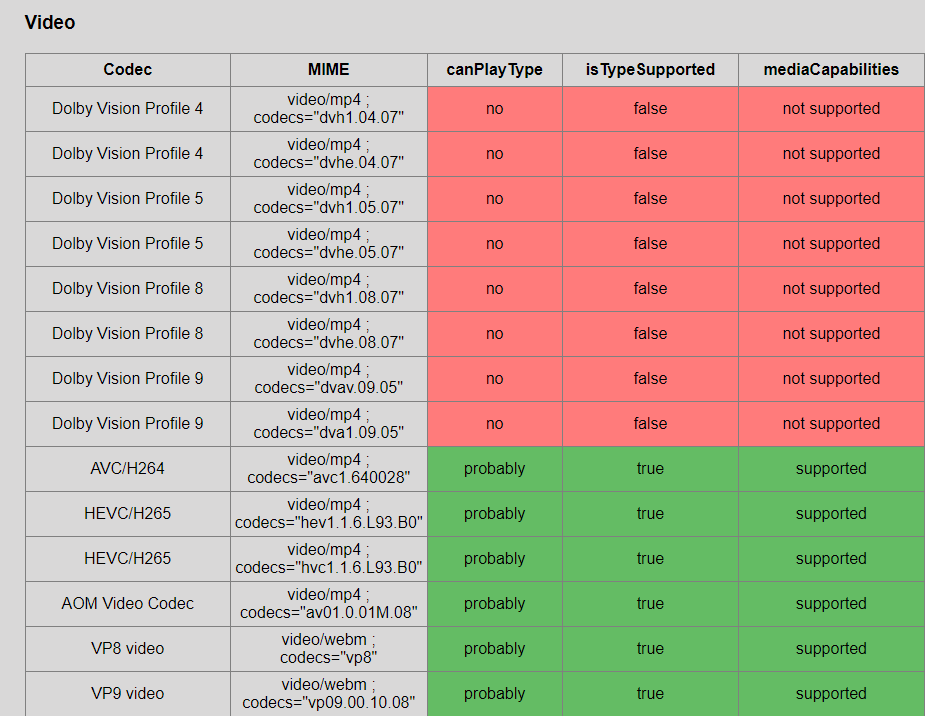Select the "isTypeSupported" column header
This screenshot has height=716, width=925.
(650, 69)
